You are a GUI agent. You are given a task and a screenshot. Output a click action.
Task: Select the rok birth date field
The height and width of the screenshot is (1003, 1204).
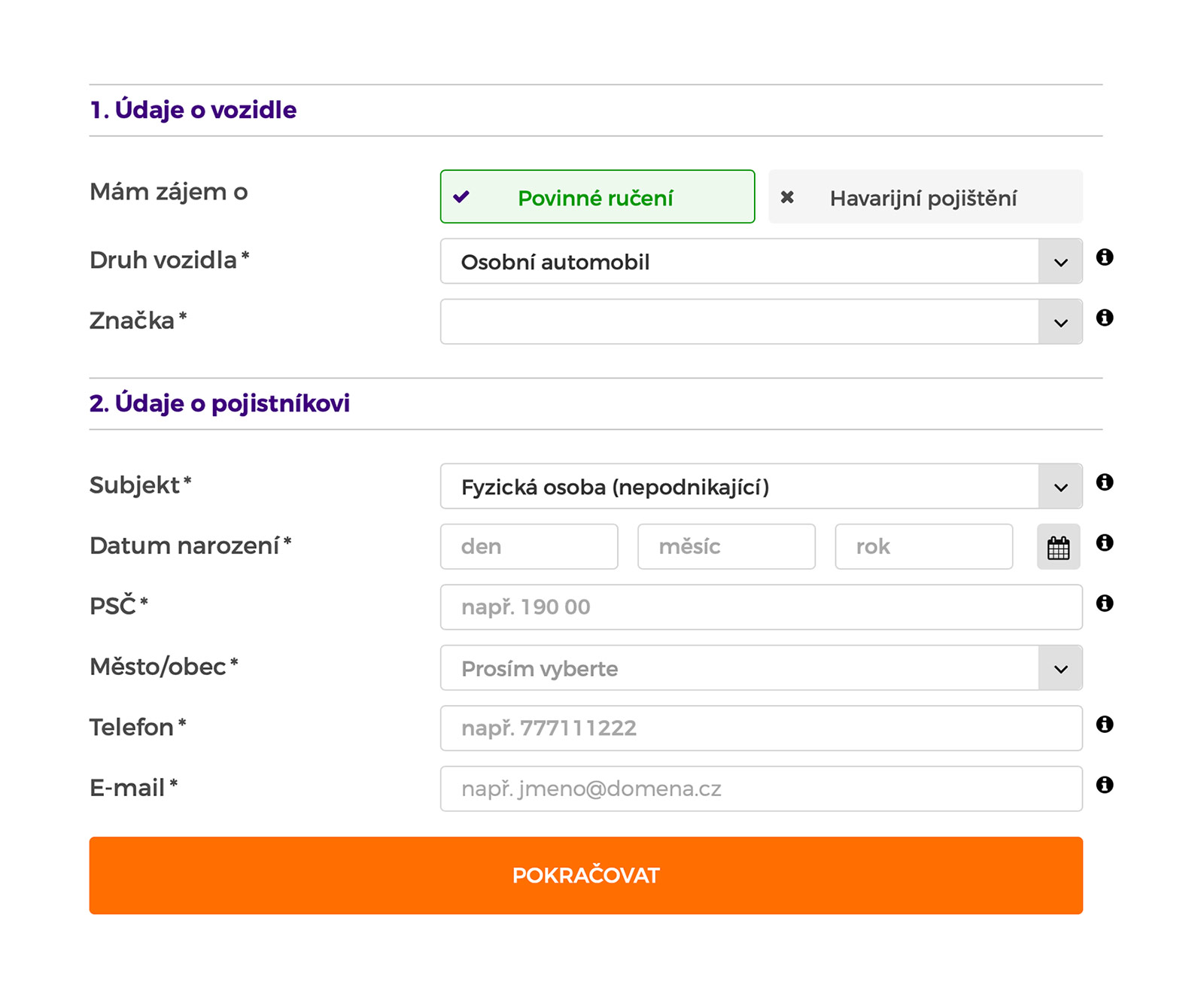[x=924, y=547]
